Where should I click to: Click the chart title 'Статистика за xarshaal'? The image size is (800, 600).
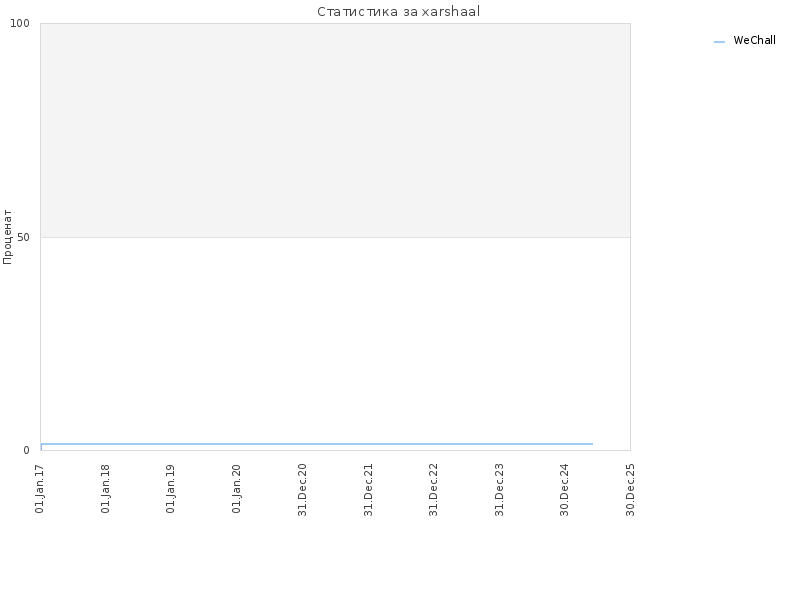[398, 11]
